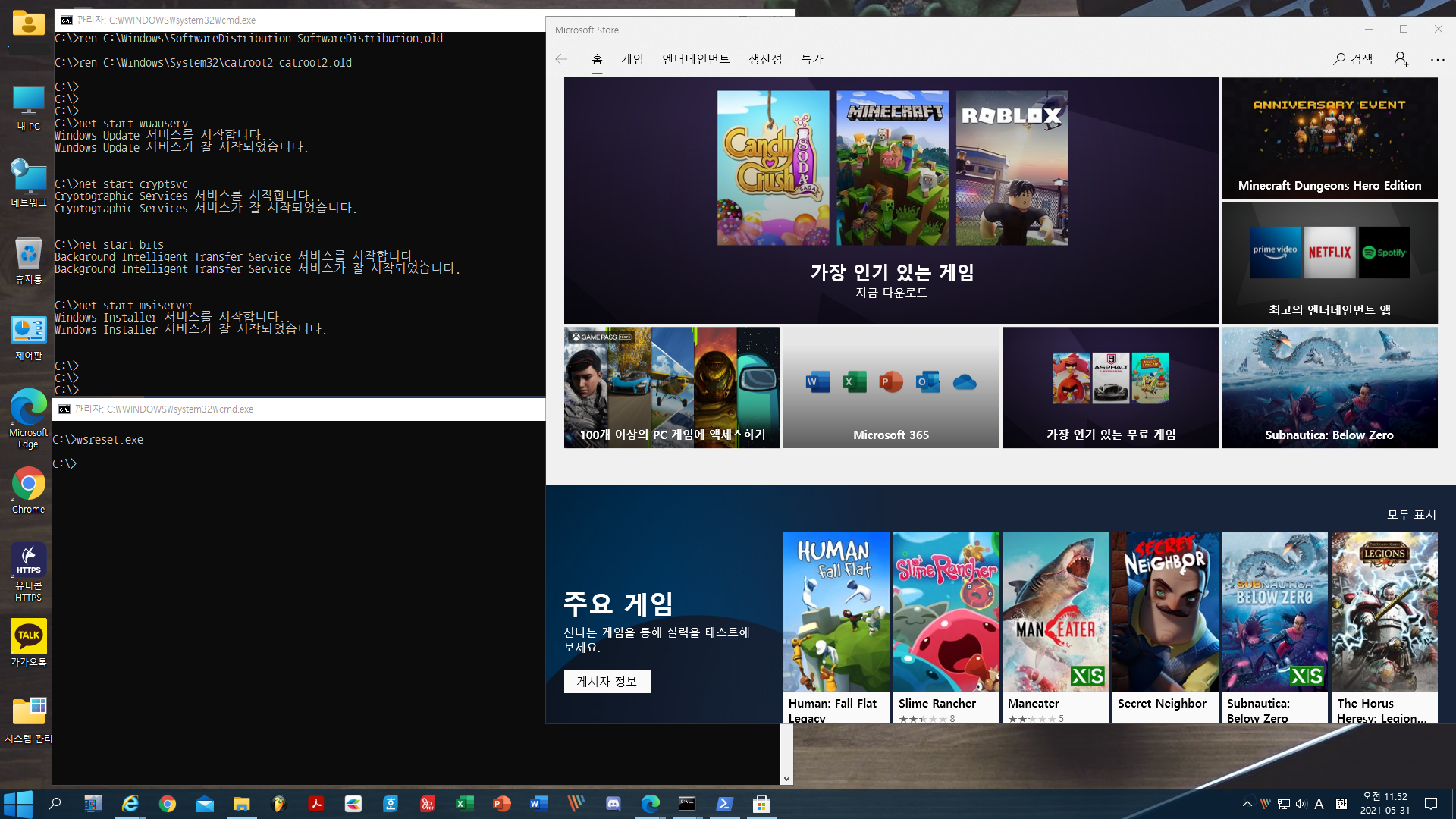The image size is (1456, 819).
Task: Open the account sign-in icon in Store
Action: [x=1401, y=59]
